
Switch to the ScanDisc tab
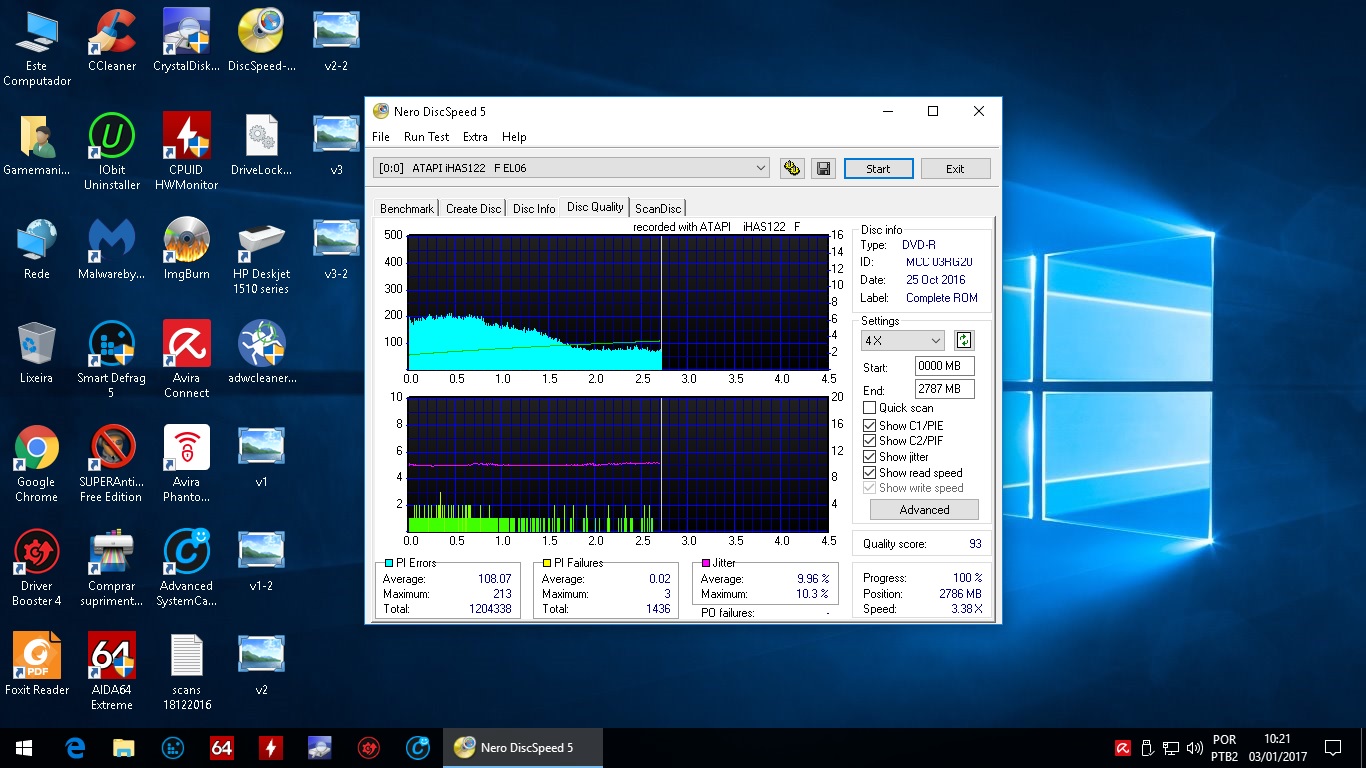658,209
